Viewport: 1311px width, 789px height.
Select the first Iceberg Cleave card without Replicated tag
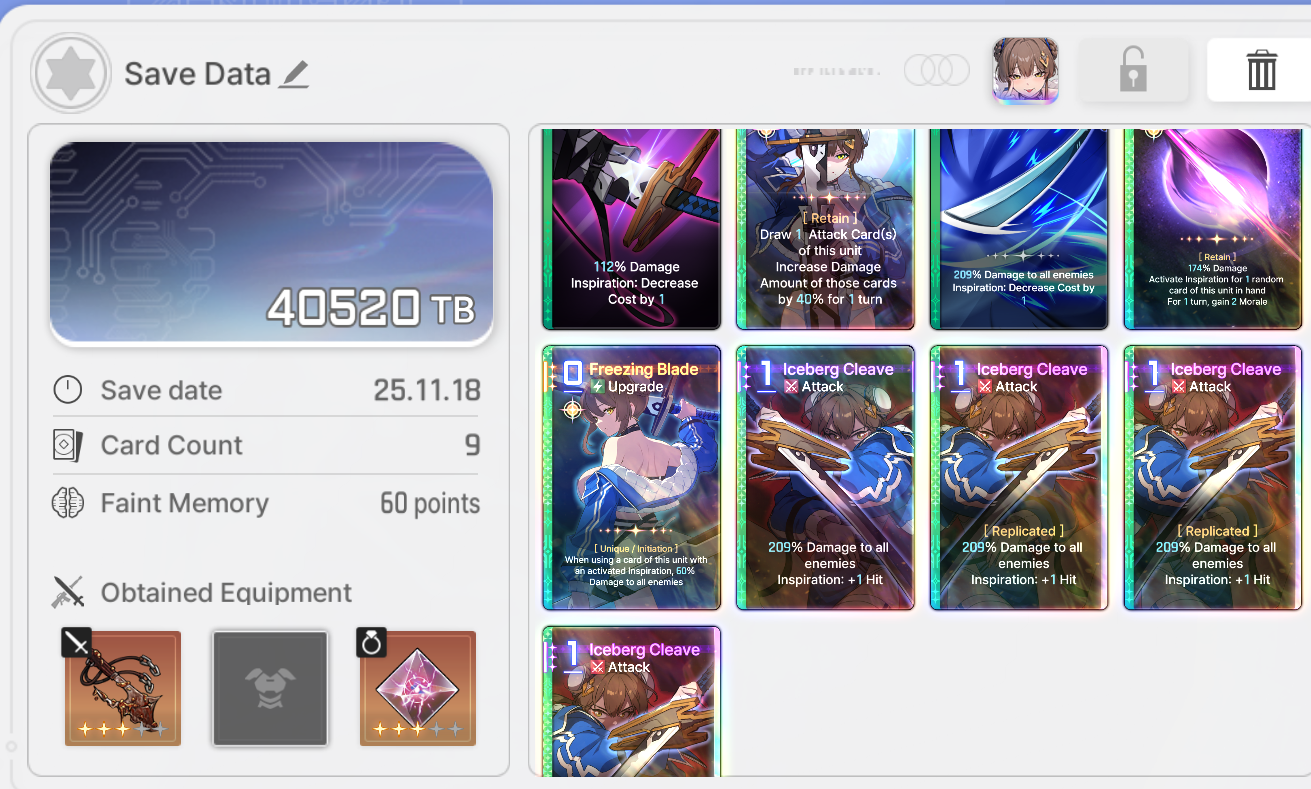[825, 478]
